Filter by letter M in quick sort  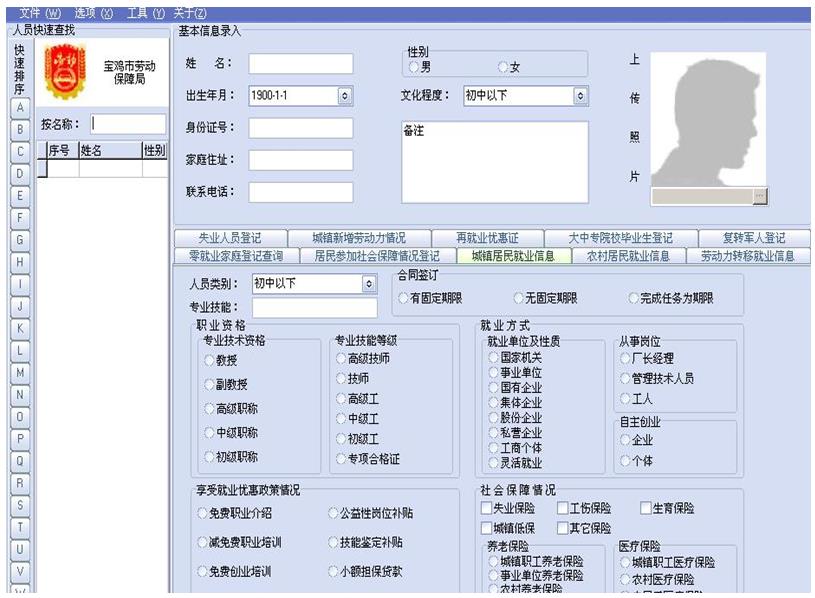point(20,373)
